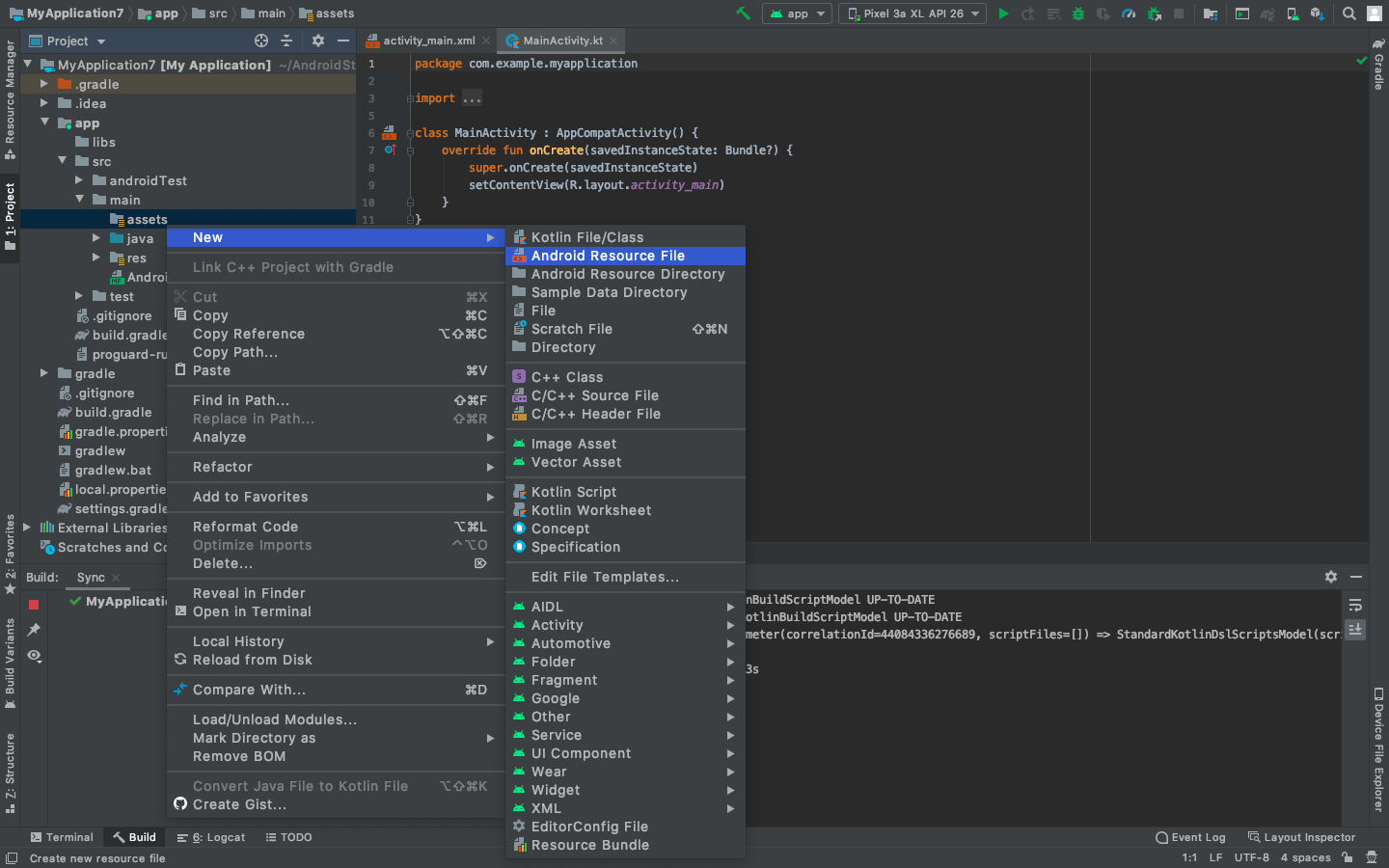
Task: Choose Vector Asset from the New submenu
Action: (576, 462)
